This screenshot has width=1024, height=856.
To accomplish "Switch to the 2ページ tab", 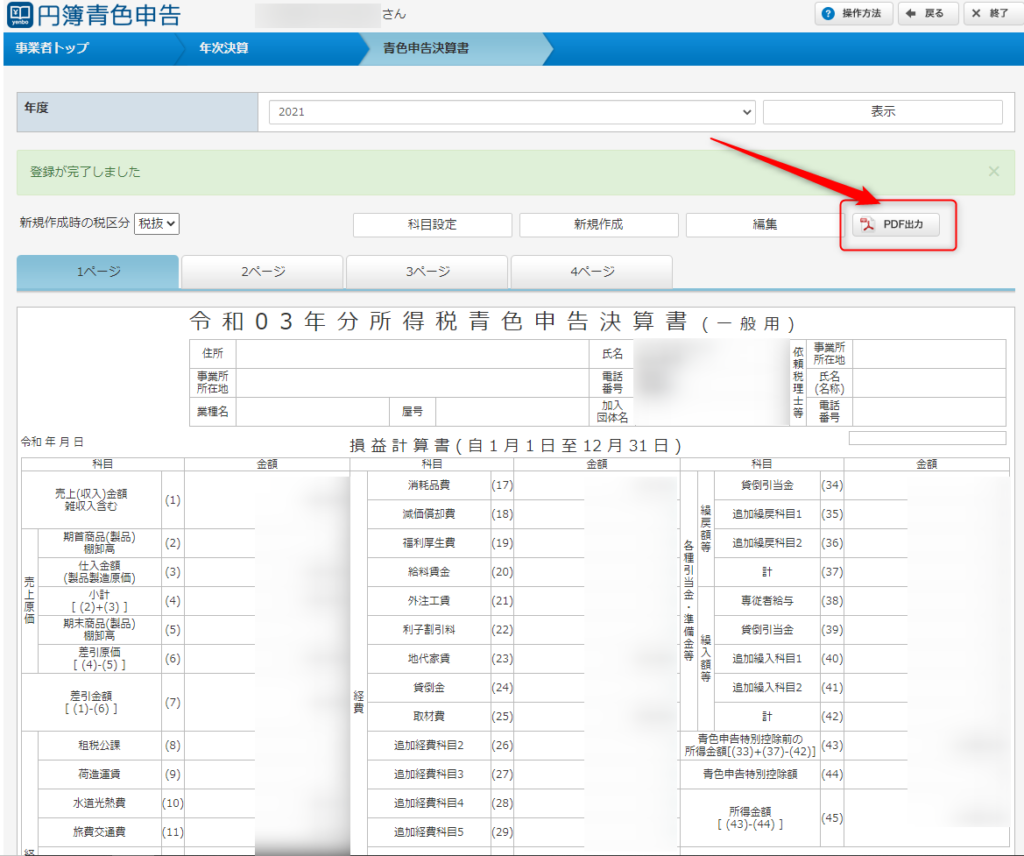I will 262,271.
